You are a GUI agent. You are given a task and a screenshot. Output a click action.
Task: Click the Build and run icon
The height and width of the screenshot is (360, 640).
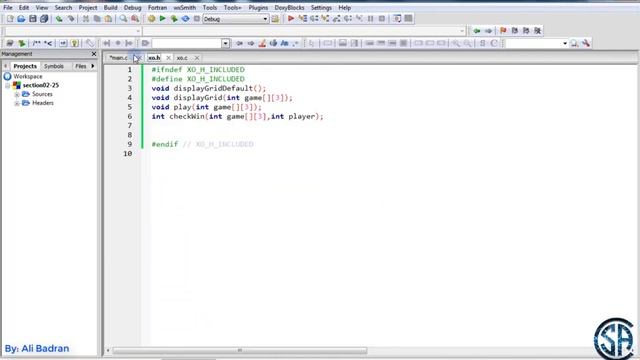[x=174, y=19]
